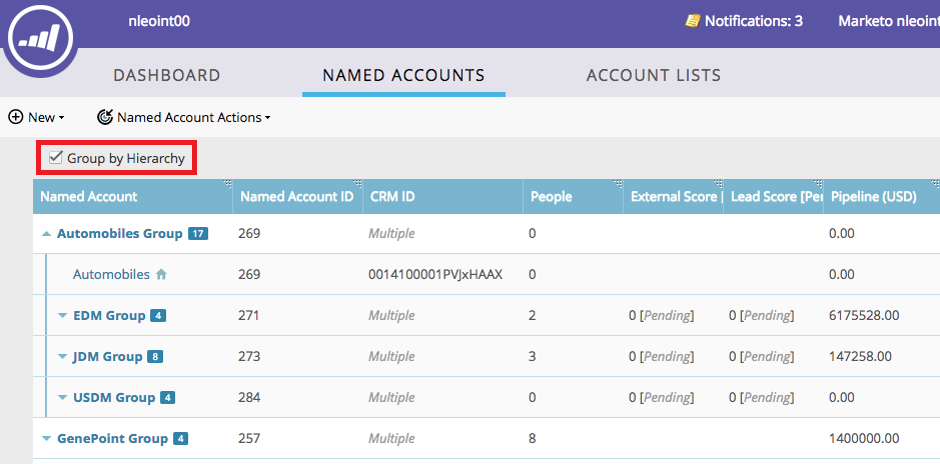Click the plus icon beside New
This screenshot has height=464, width=940.
tap(16, 117)
